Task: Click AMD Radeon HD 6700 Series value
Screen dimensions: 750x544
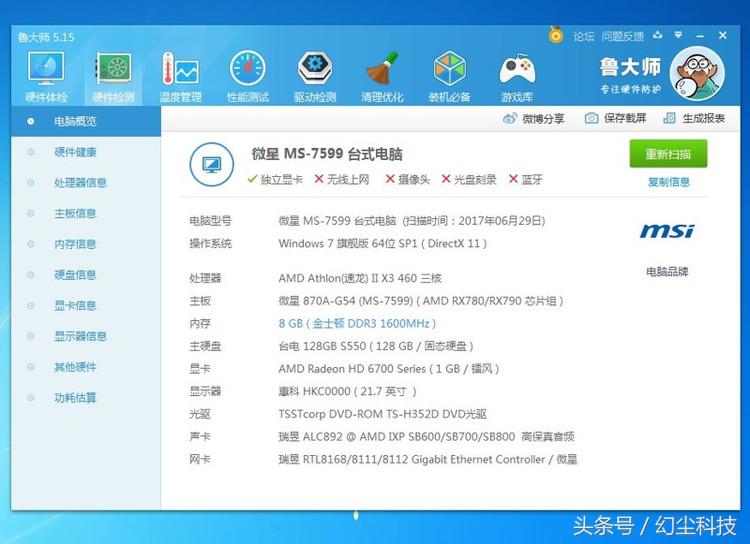Action: coord(389,369)
